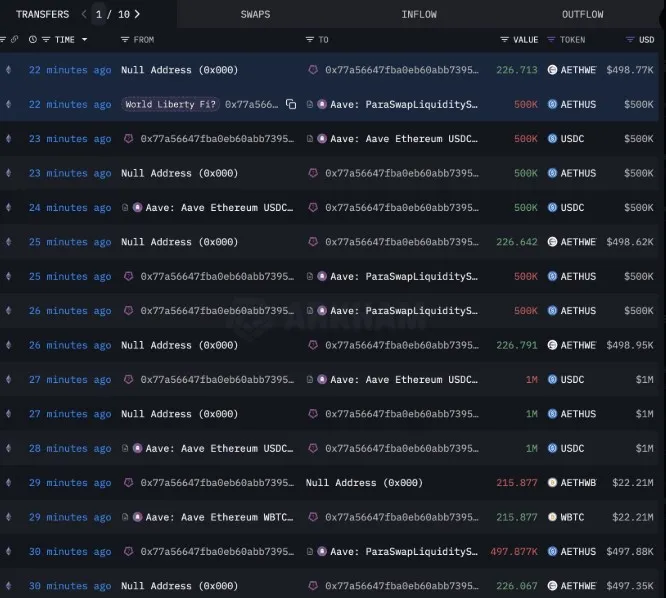The image size is (666, 598).
Task: Open Aave Ethereum USDC sender at 28 minutes
Action: (219, 448)
